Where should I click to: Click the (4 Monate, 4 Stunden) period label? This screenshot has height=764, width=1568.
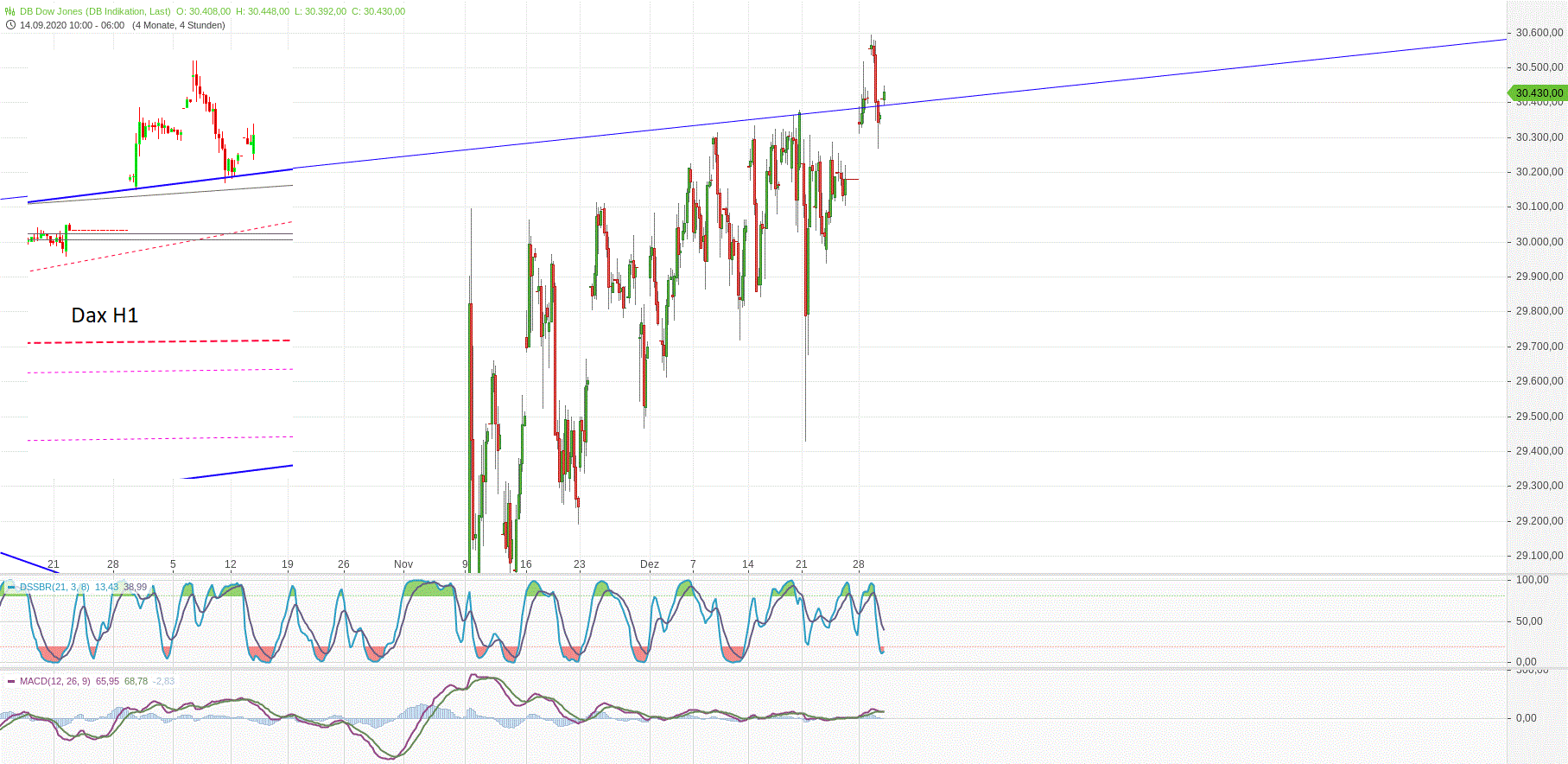(179, 25)
